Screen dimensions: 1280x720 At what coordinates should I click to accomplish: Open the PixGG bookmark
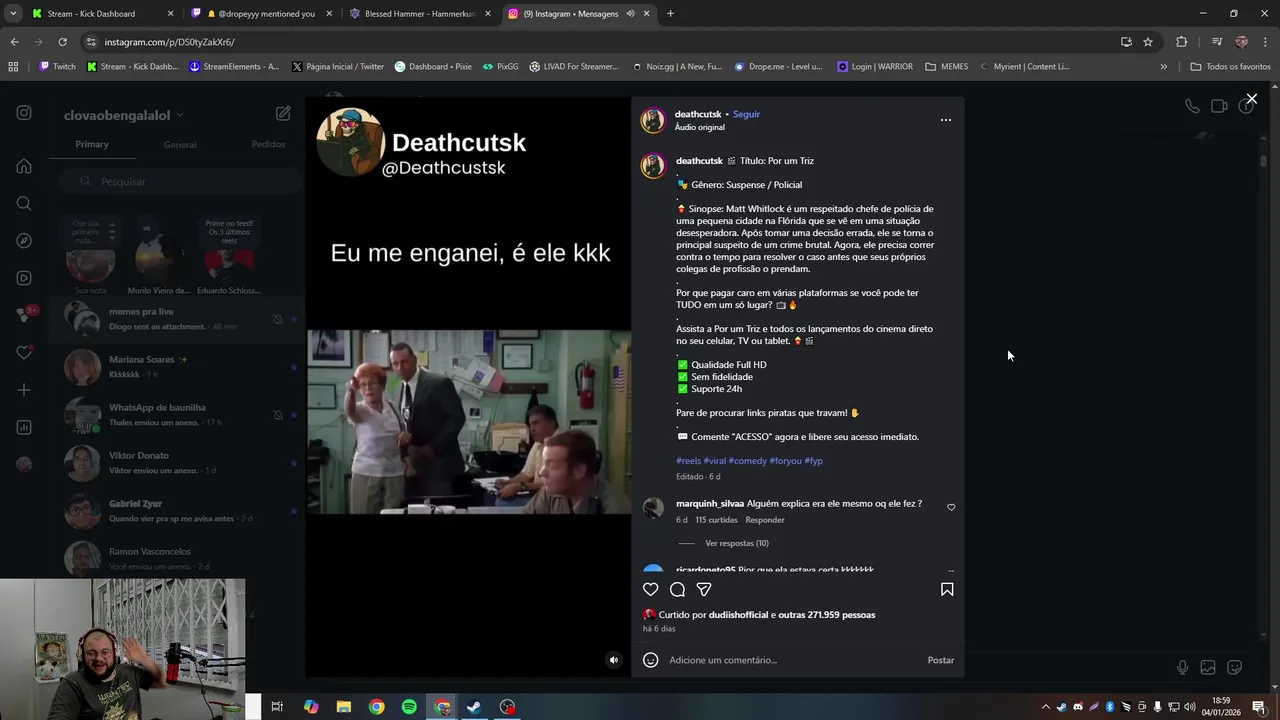(x=500, y=67)
